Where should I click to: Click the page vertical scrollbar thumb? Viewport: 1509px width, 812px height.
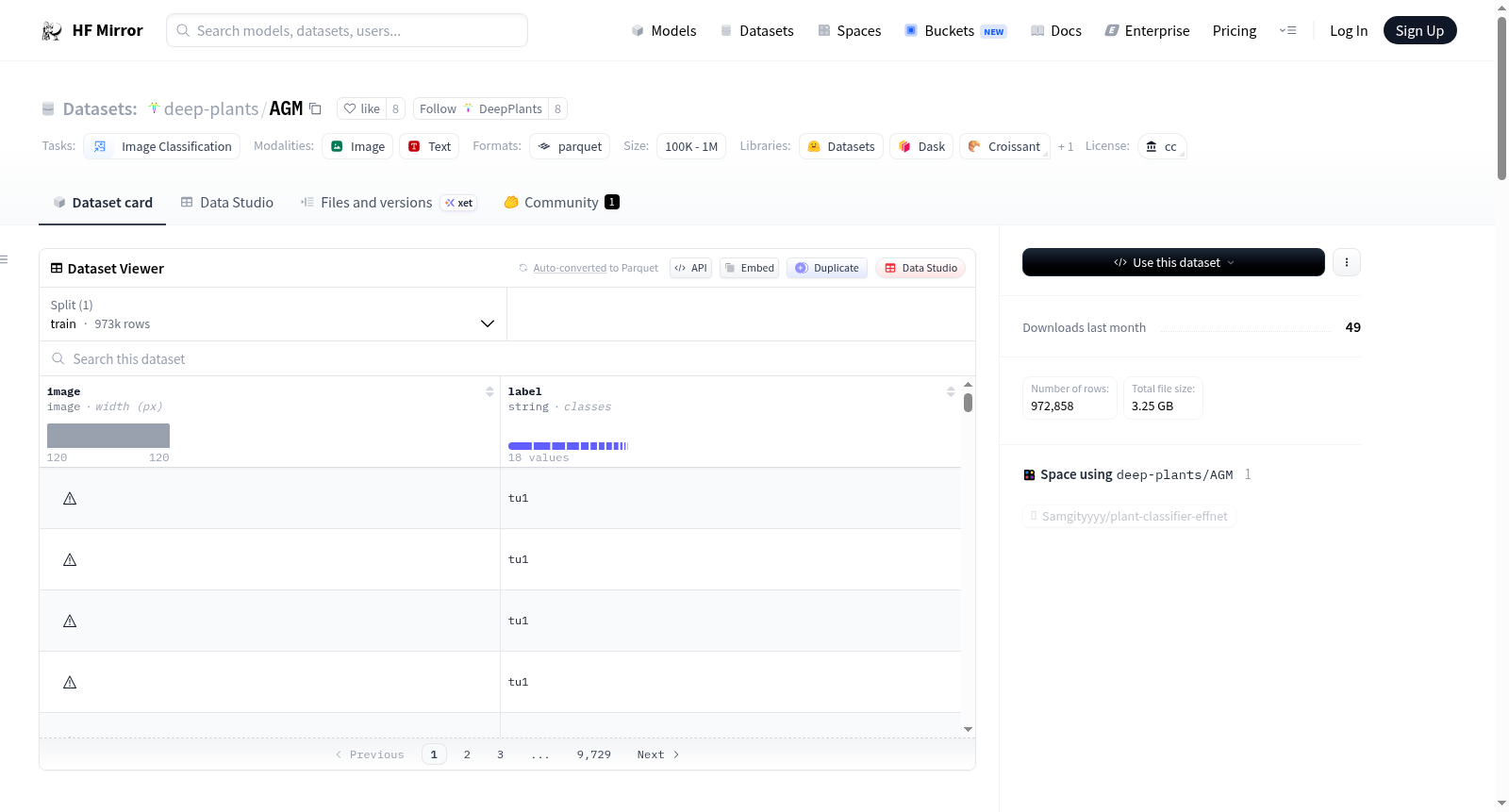[x=1501, y=97]
